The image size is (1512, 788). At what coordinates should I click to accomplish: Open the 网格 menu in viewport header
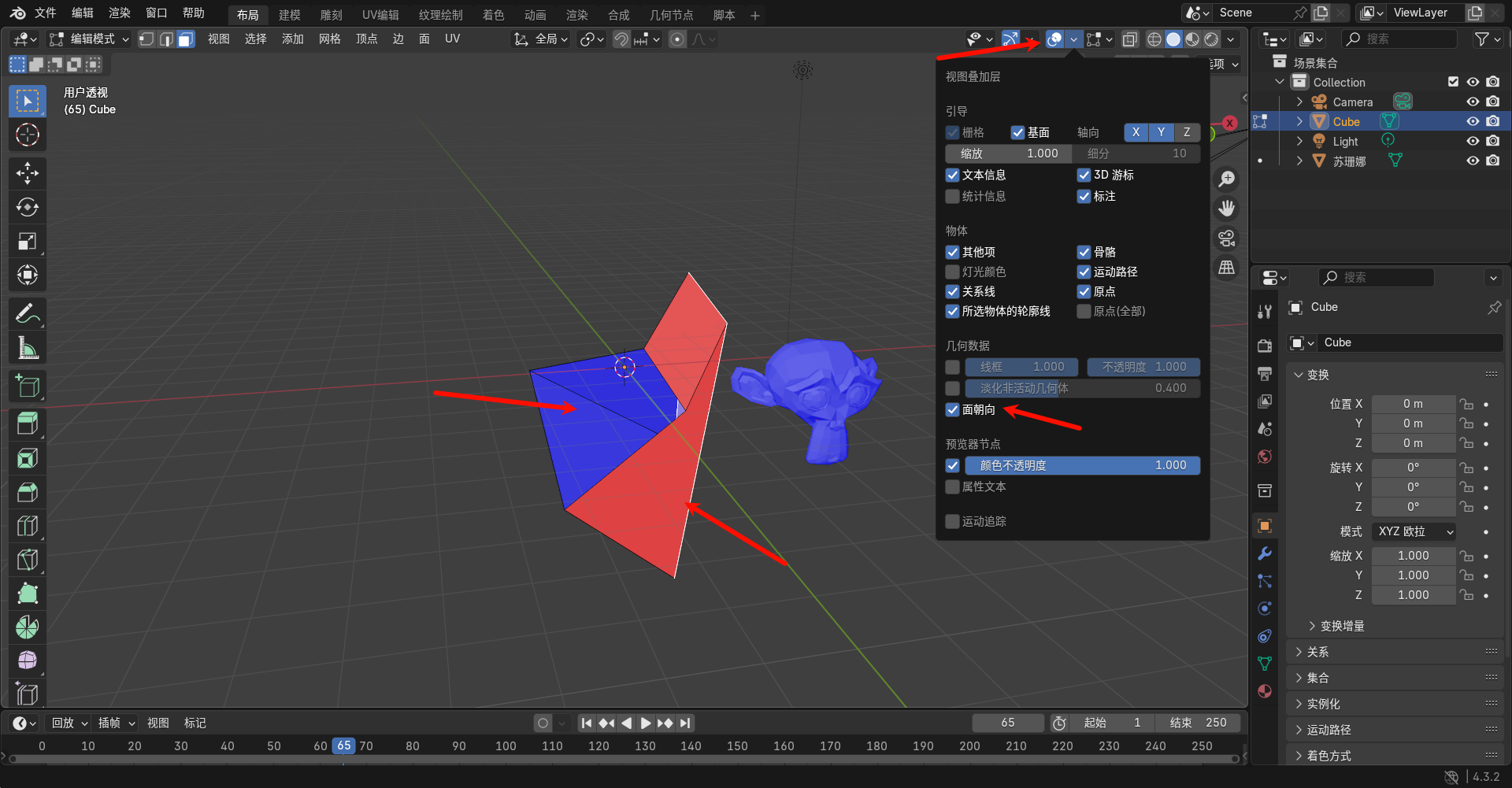[x=329, y=39]
